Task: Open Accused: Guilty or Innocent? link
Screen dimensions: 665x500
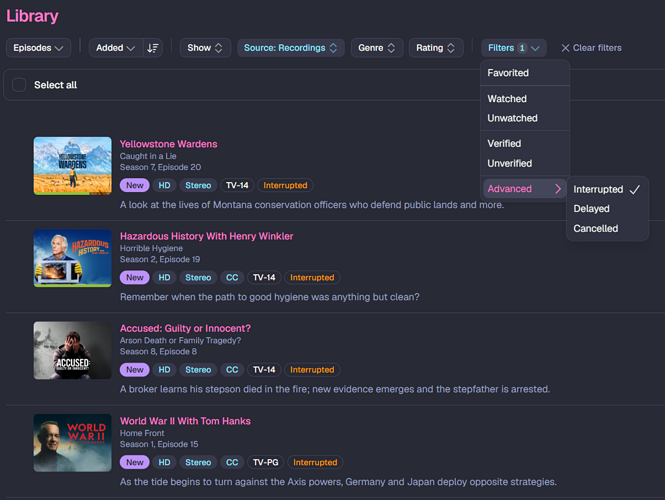Action: [185, 329]
